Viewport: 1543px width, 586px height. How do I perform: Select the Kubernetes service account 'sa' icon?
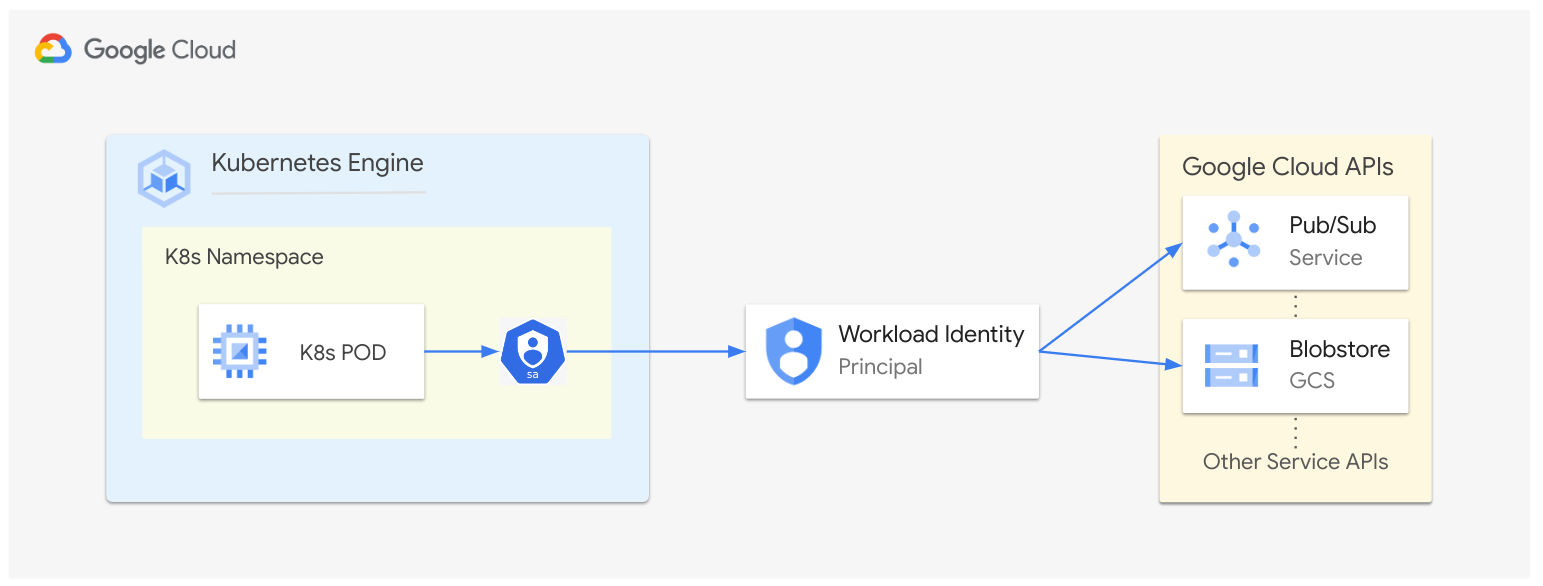tap(533, 352)
